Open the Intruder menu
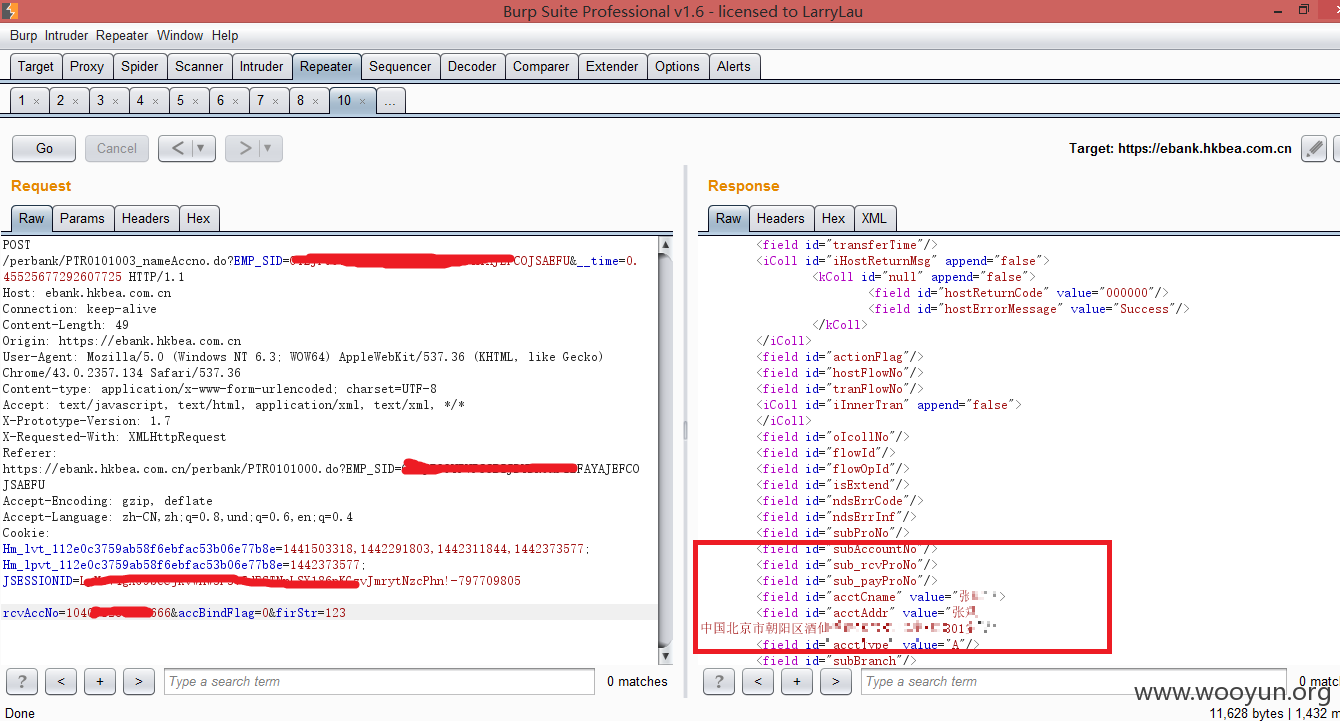The image size is (1340, 721). 66,35
